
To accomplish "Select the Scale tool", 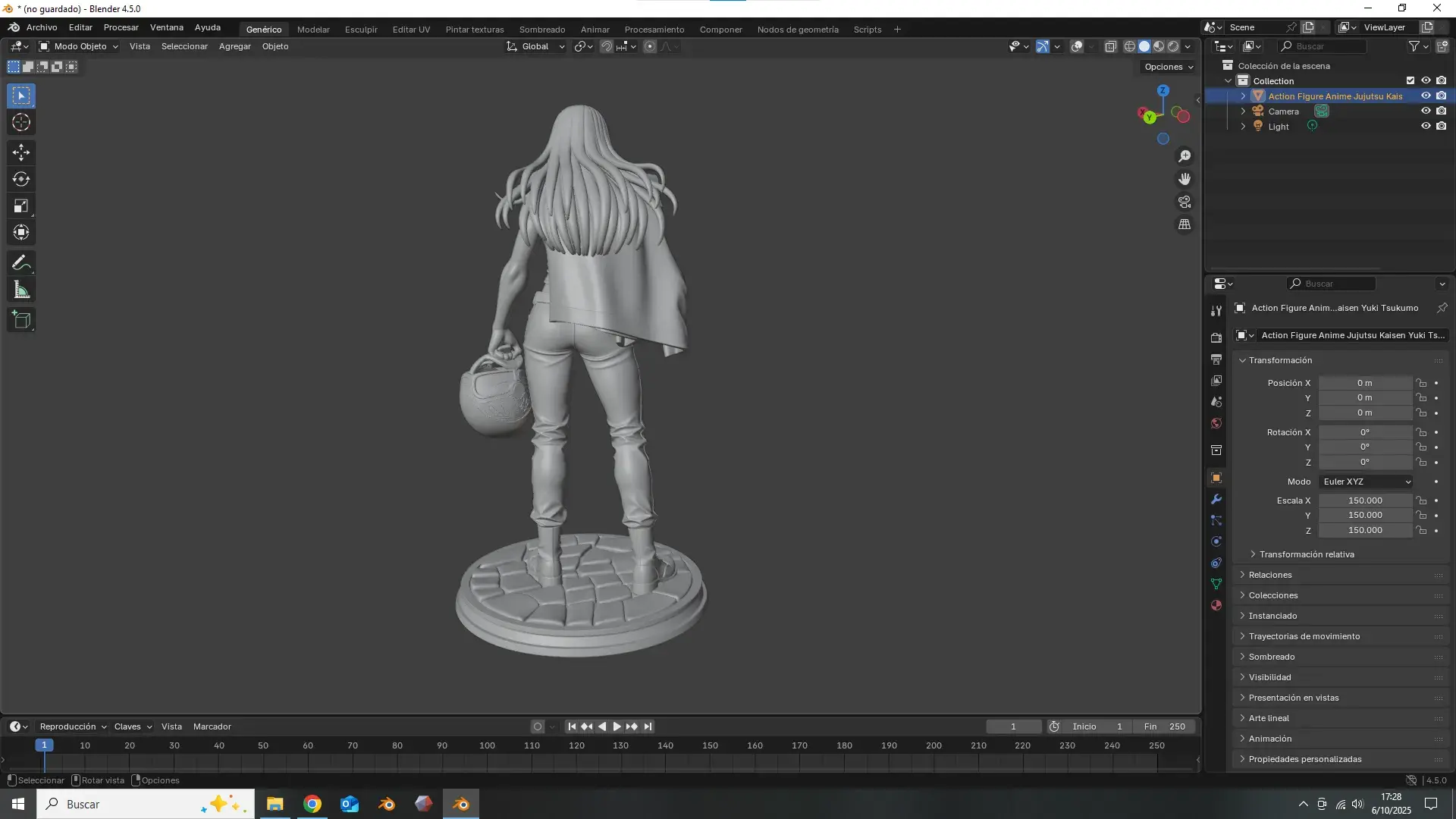I will pyautogui.click(x=21, y=206).
